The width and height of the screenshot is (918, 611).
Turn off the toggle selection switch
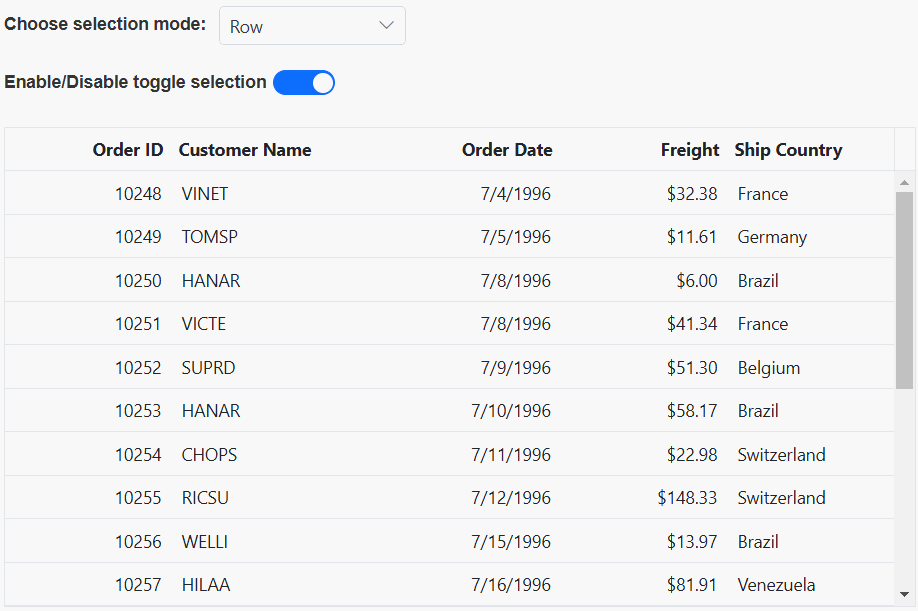[304, 83]
